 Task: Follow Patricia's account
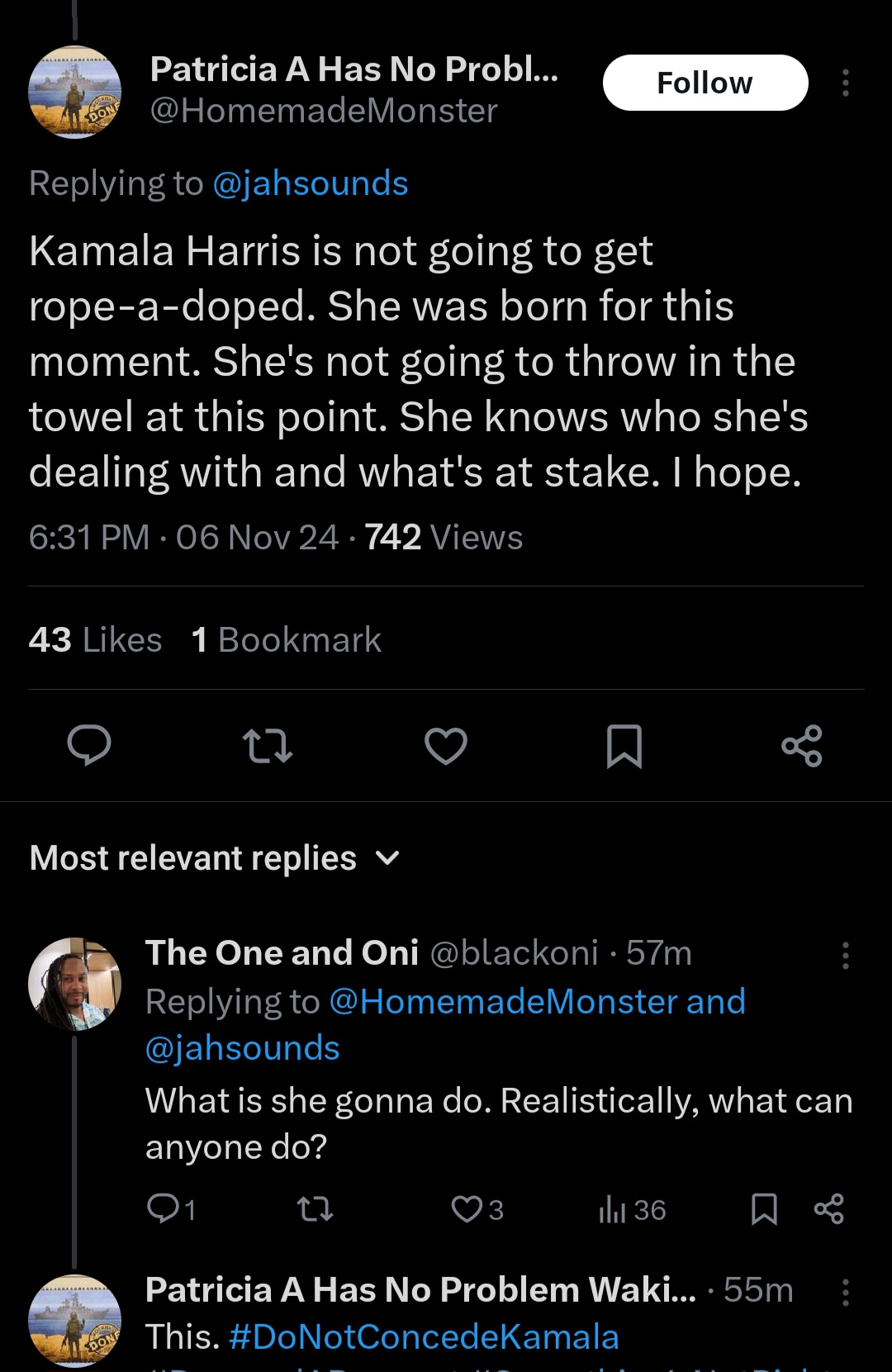coord(705,83)
